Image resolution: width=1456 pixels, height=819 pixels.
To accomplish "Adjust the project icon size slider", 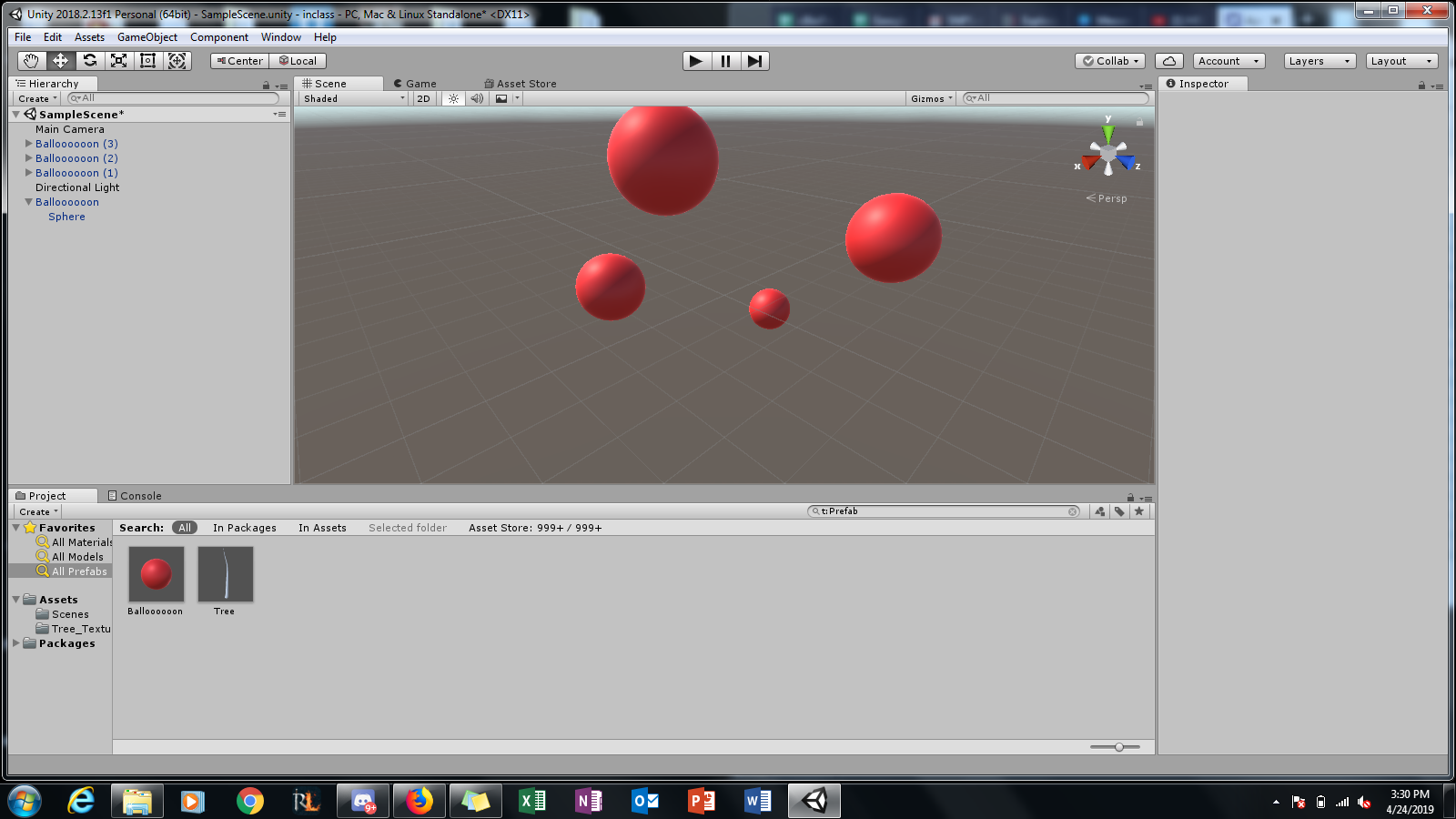I will point(1119,747).
